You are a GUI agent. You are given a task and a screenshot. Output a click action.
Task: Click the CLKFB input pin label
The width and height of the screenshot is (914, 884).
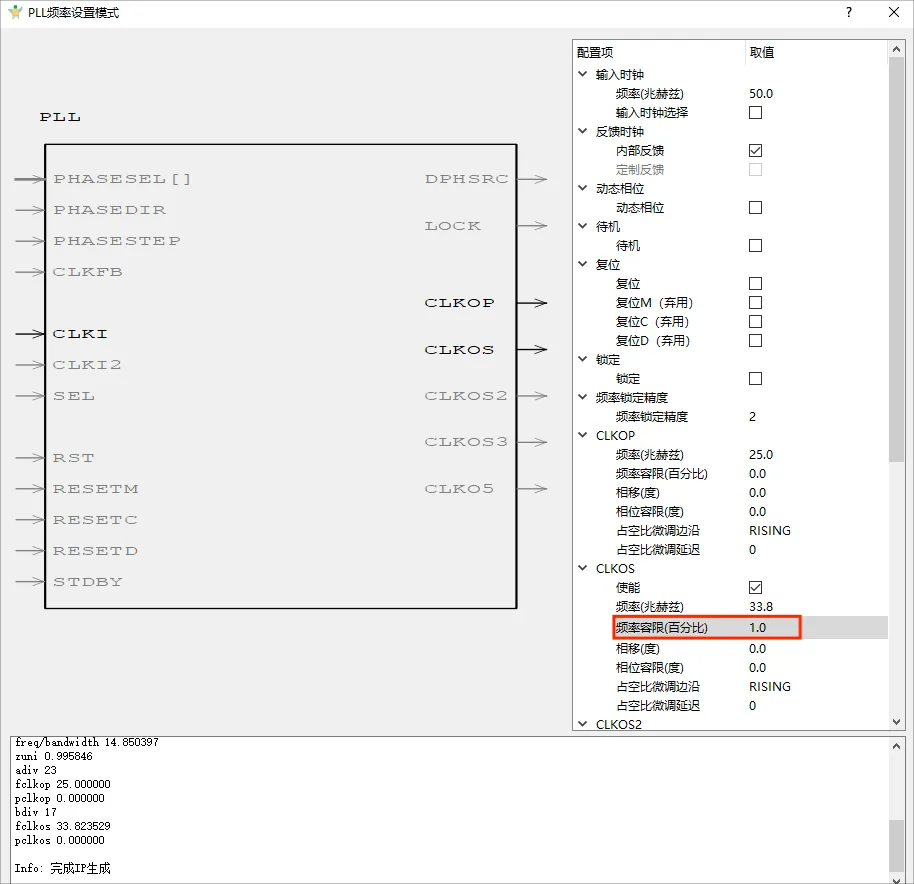tap(87, 272)
